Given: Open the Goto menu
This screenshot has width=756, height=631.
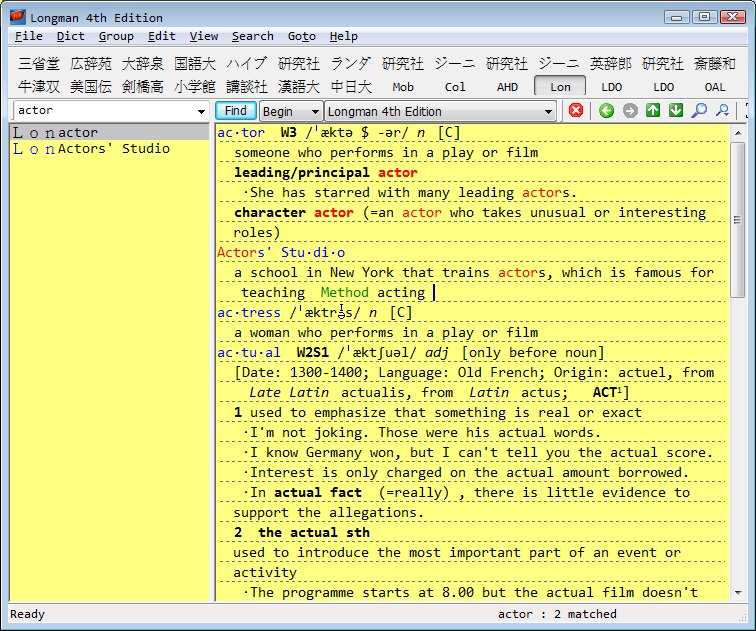Looking at the screenshot, I should [x=302, y=36].
